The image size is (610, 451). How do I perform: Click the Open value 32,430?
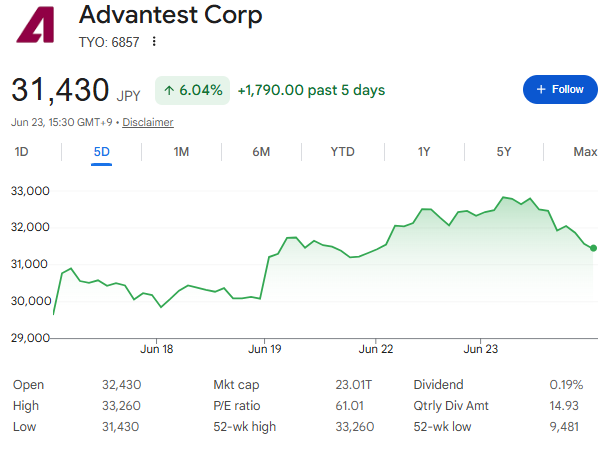pyautogui.click(x=122, y=385)
